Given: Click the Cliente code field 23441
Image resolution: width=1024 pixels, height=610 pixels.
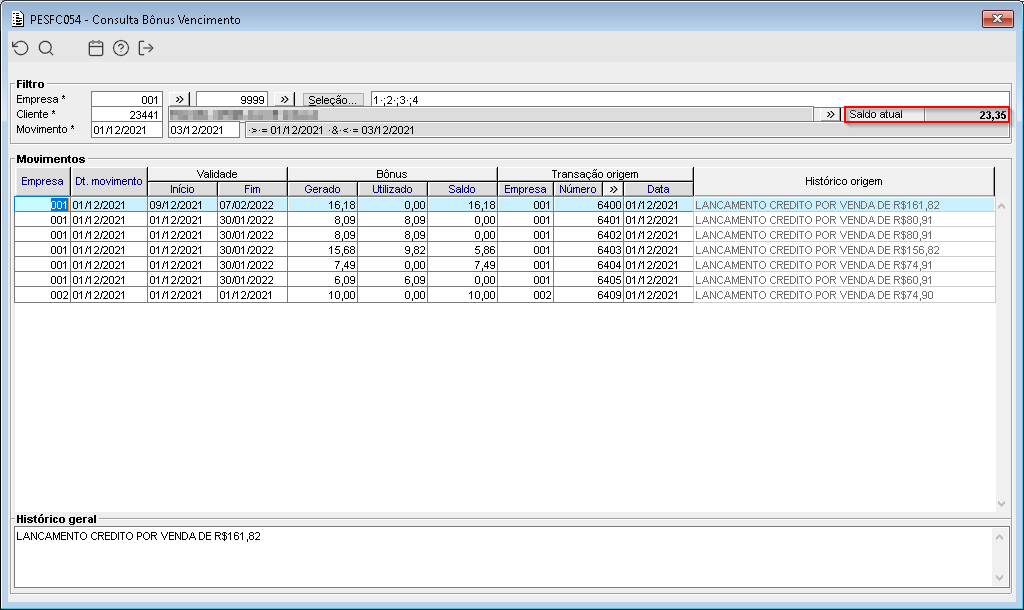Looking at the screenshot, I should point(127,114).
